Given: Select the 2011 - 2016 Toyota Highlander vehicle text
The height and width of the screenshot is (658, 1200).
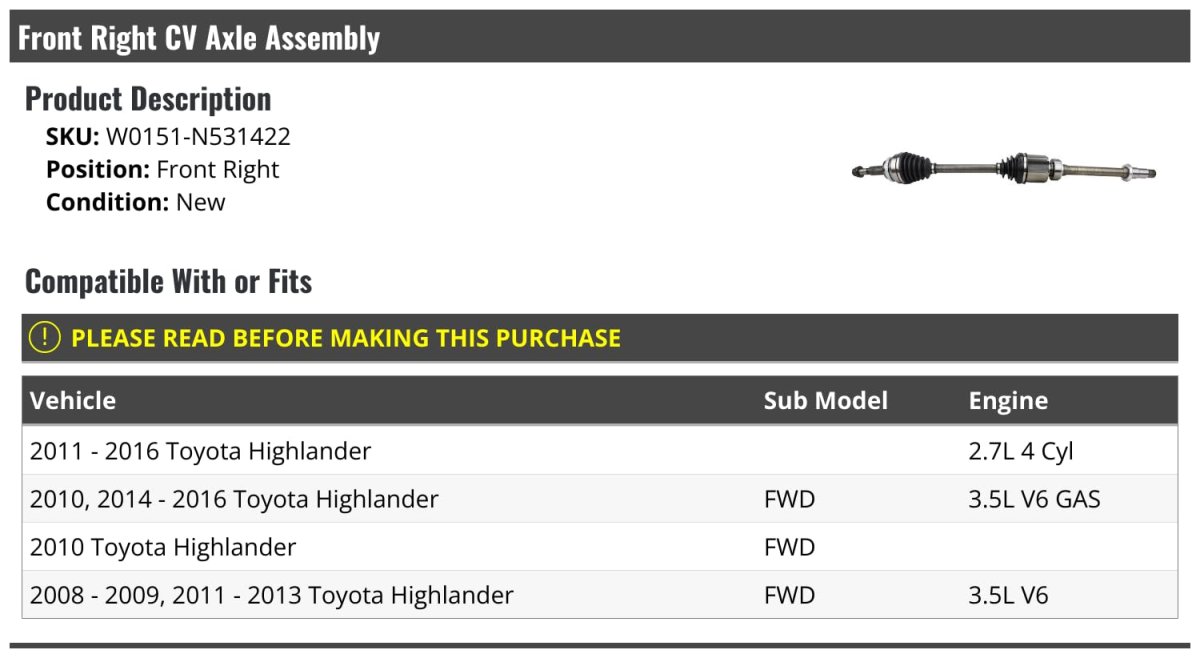Looking at the screenshot, I should tap(201, 451).
